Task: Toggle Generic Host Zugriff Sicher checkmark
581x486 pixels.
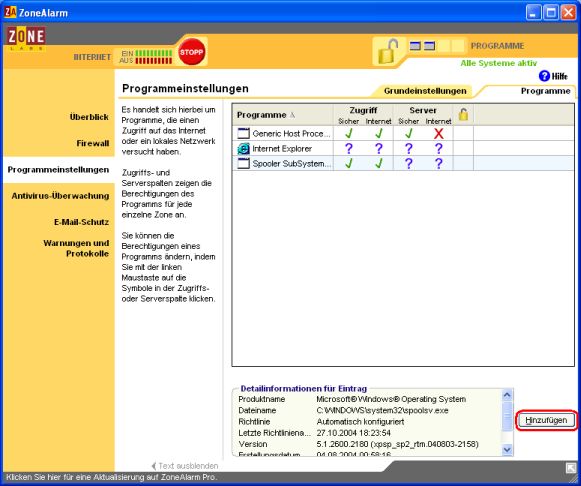Action: 348,133
